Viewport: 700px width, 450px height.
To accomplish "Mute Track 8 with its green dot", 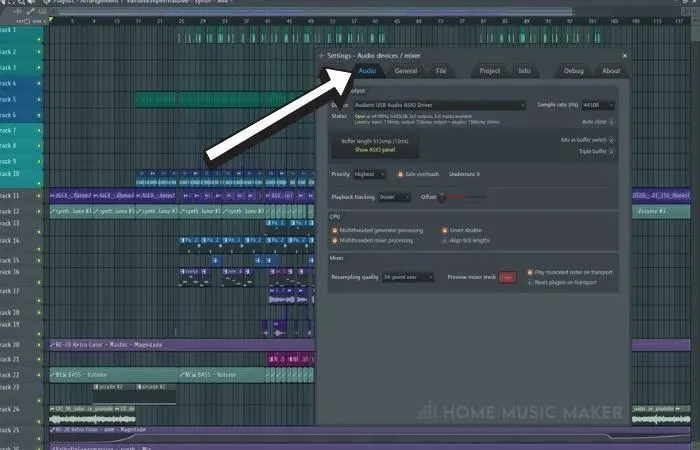I will tap(39, 146).
